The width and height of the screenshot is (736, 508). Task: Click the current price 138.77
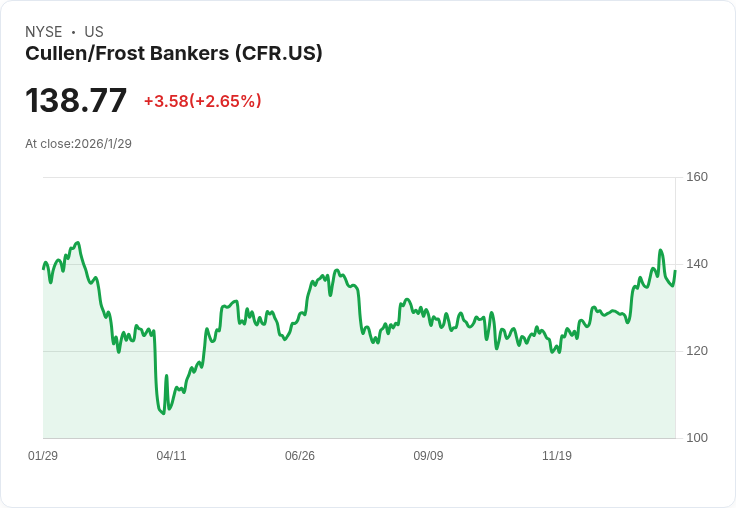pos(76,101)
